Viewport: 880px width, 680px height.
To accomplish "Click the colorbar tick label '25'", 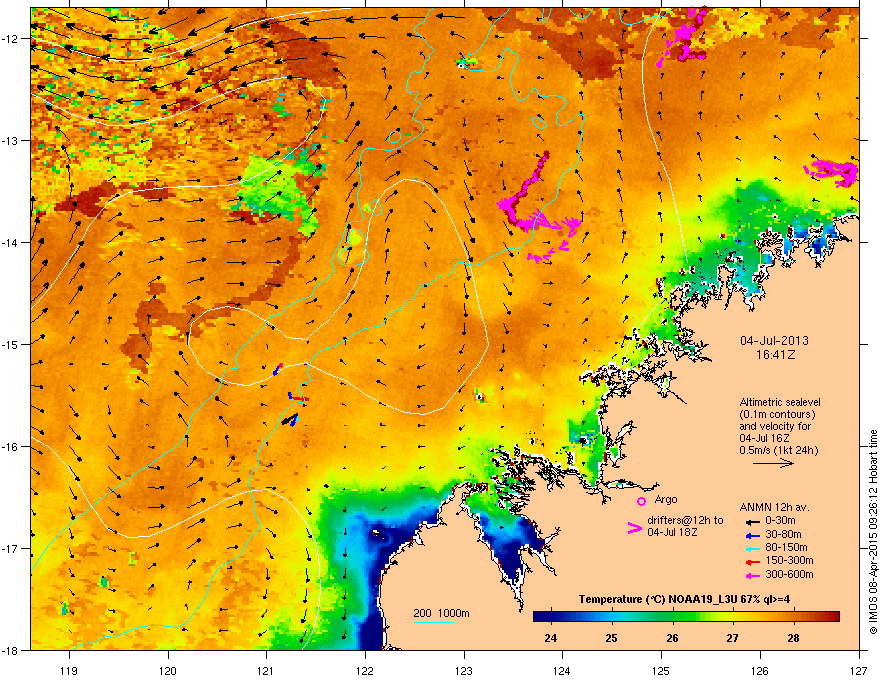I will [611, 638].
